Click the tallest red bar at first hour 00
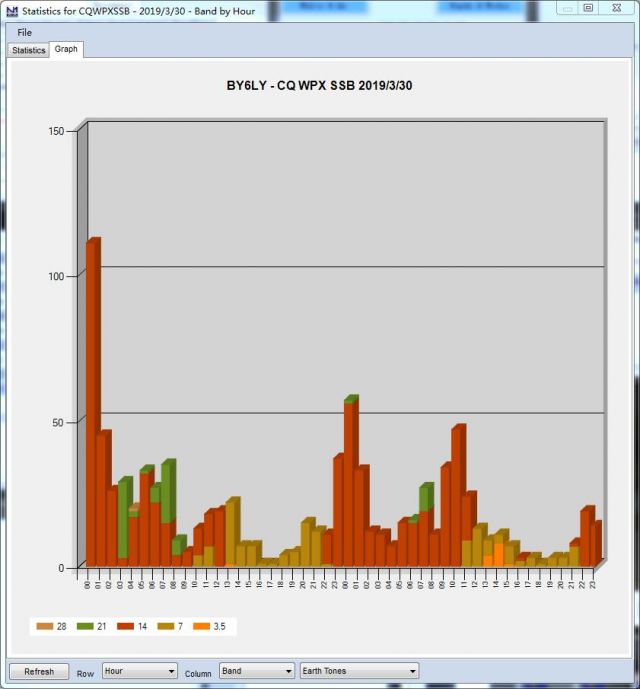The image size is (640, 689). click(93, 402)
